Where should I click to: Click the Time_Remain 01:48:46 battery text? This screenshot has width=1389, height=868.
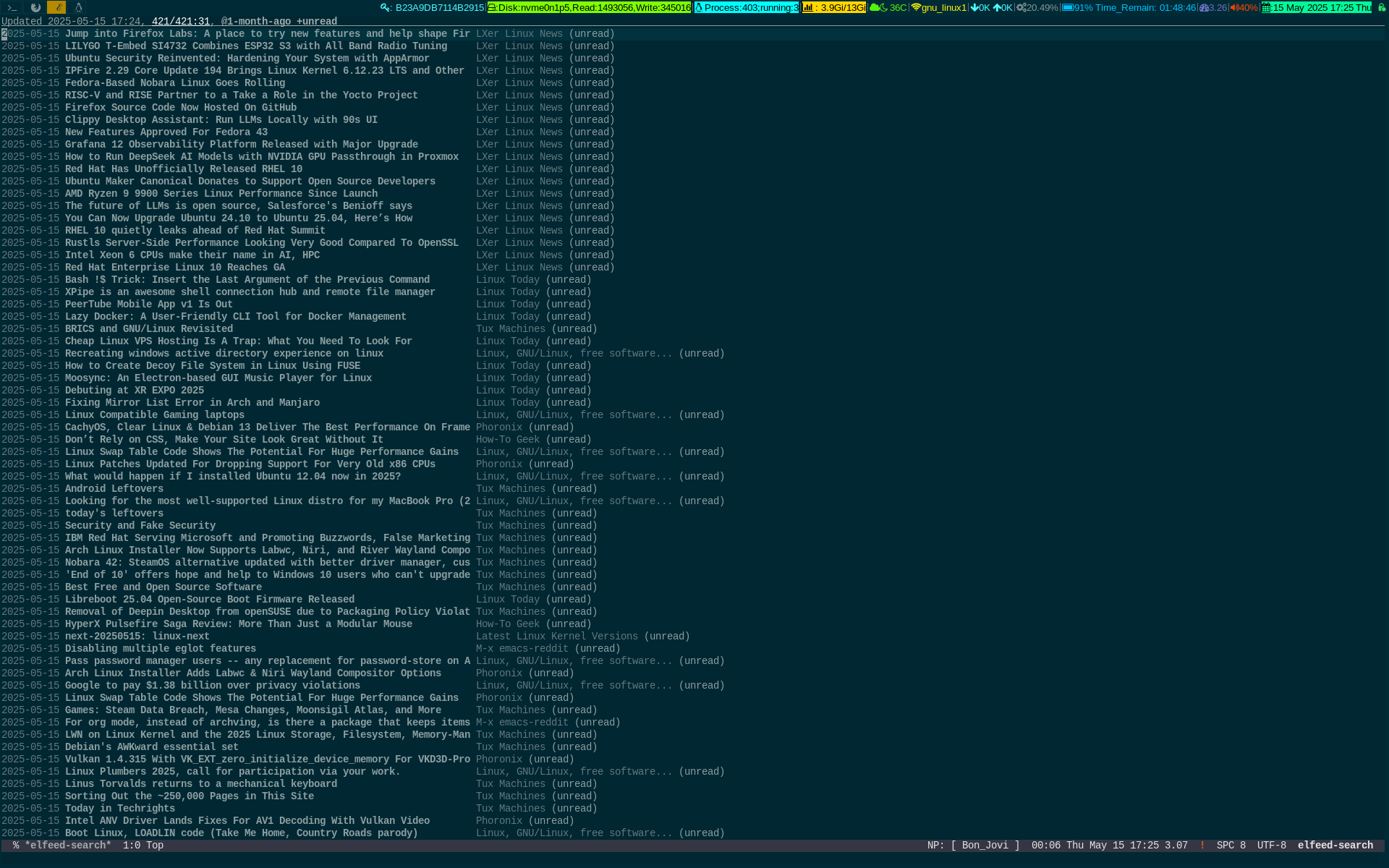click(x=1145, y=8)
